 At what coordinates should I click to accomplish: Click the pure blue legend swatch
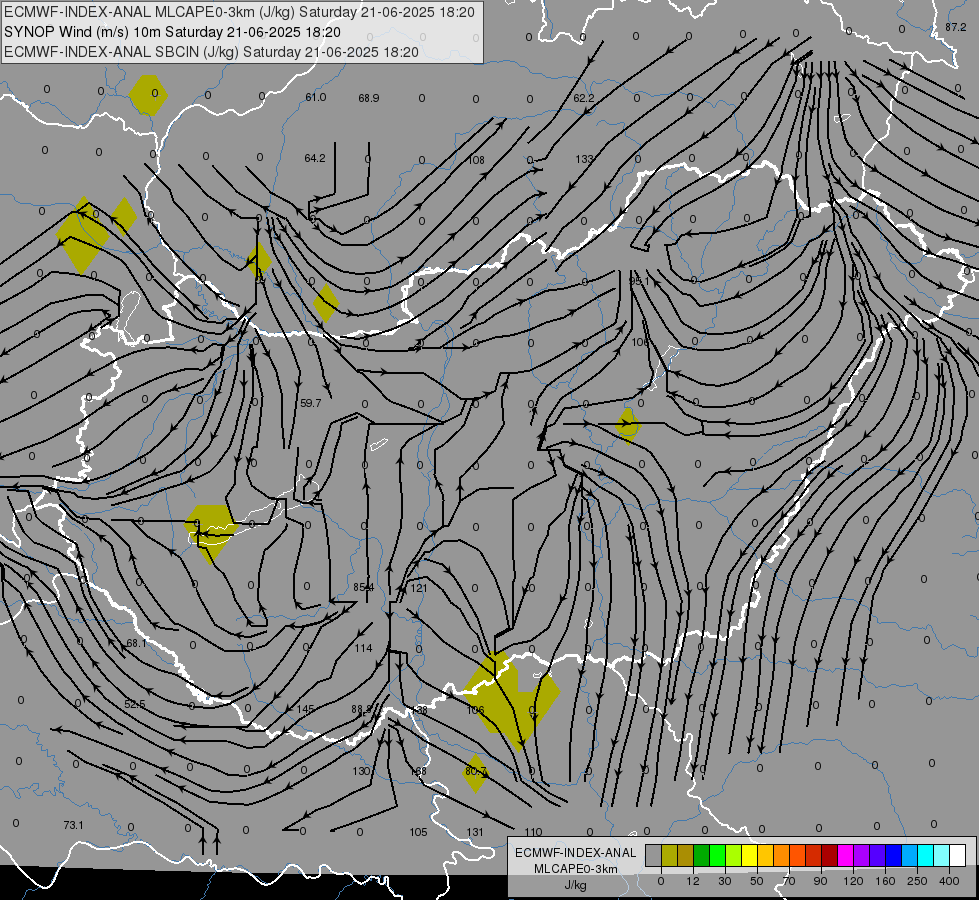[x=893, y=856]
